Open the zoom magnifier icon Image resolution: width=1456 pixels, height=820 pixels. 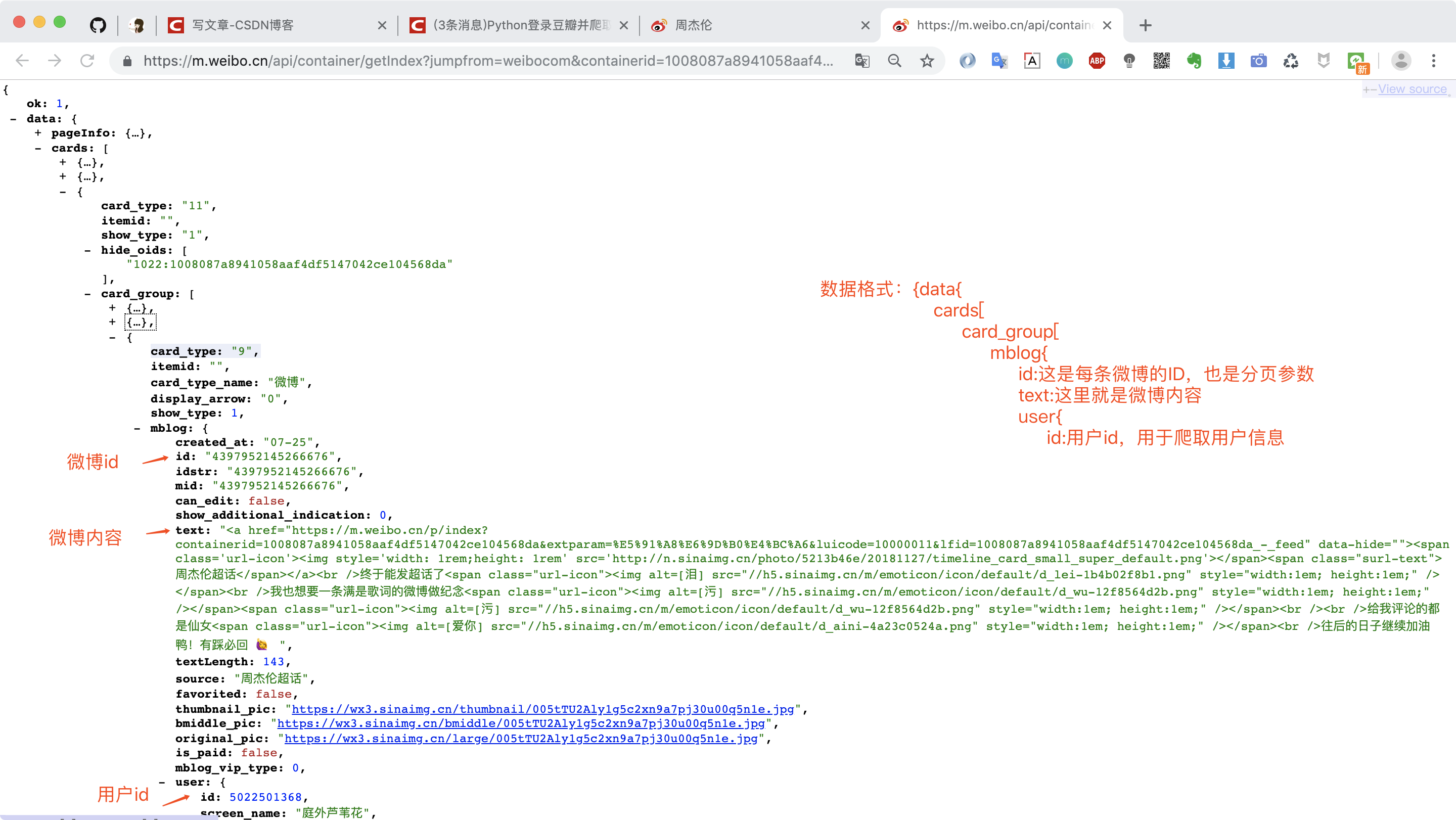pyautogui.click(x=894, y=61)
